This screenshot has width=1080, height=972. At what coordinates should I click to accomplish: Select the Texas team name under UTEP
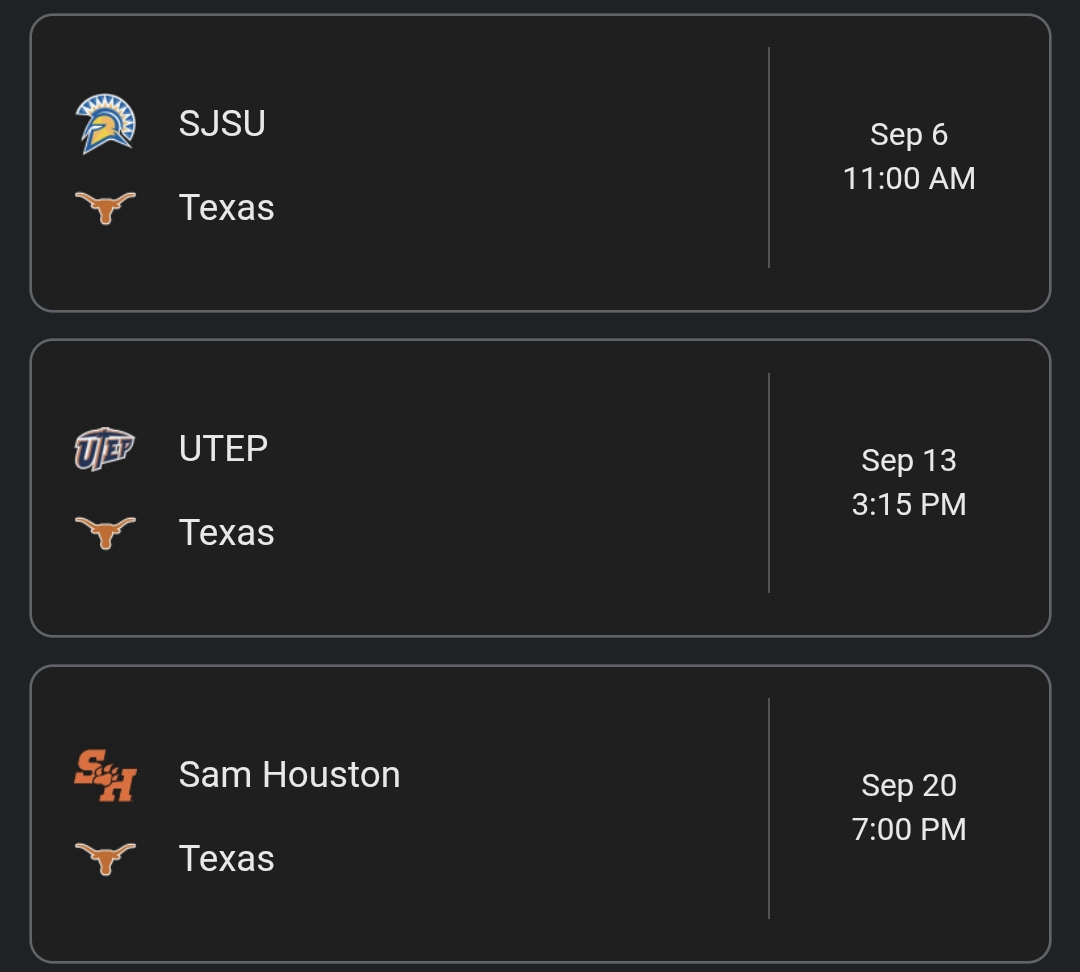pos(226,532)
